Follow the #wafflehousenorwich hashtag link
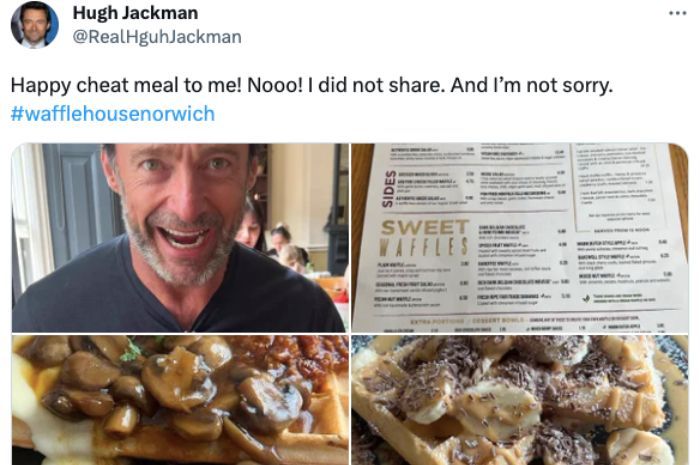 tap(113, 113)
